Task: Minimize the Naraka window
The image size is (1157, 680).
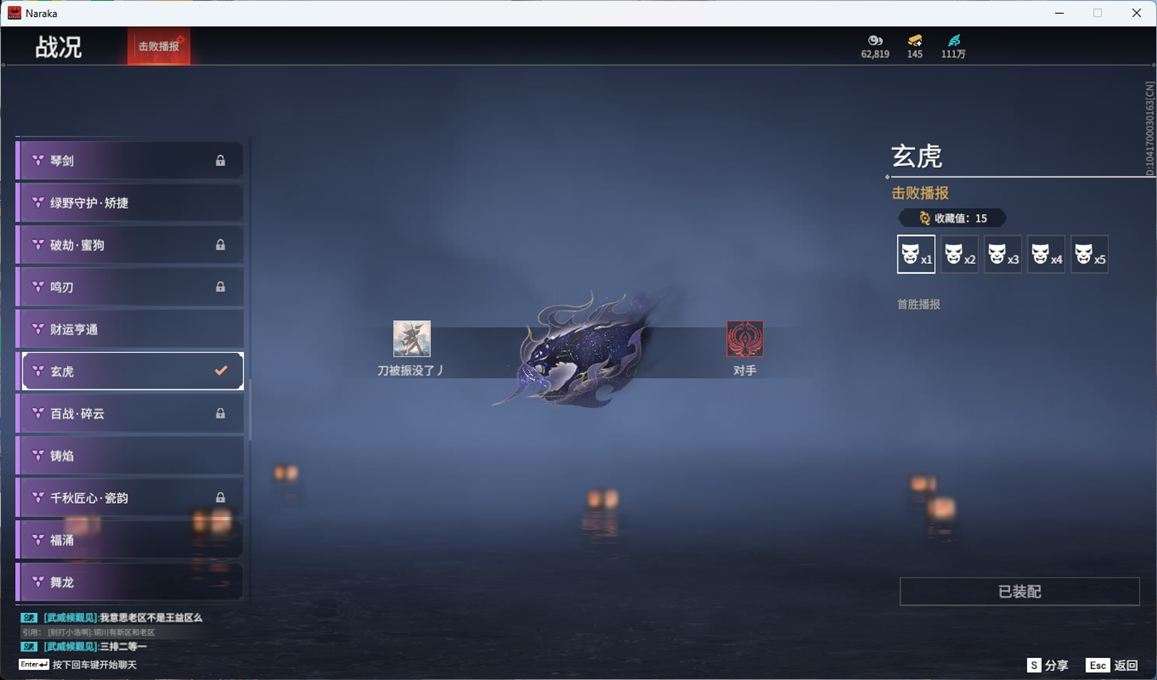Action: click(x=1060, y=13)
